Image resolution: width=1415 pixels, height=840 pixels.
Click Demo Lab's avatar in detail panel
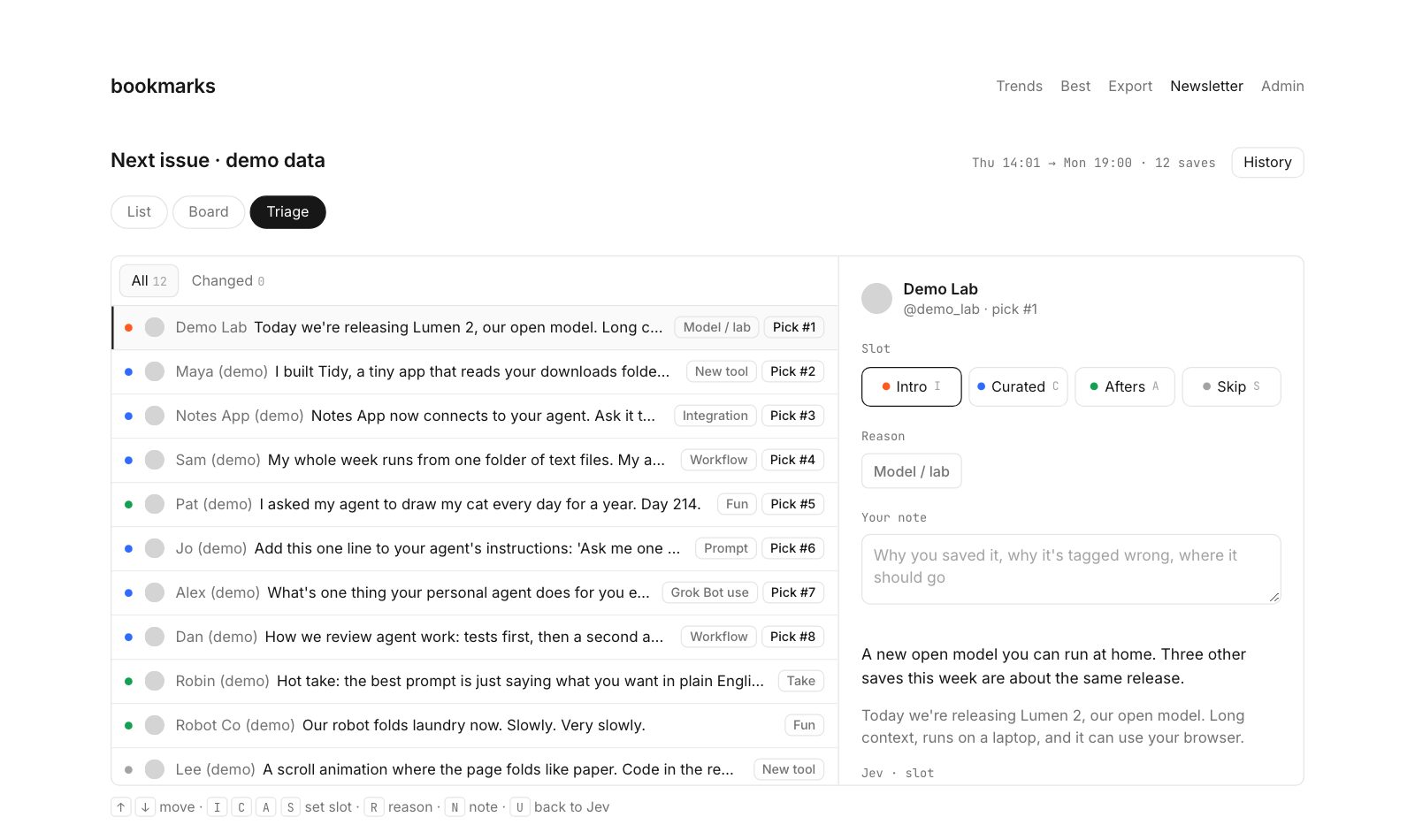click(876, 299)
